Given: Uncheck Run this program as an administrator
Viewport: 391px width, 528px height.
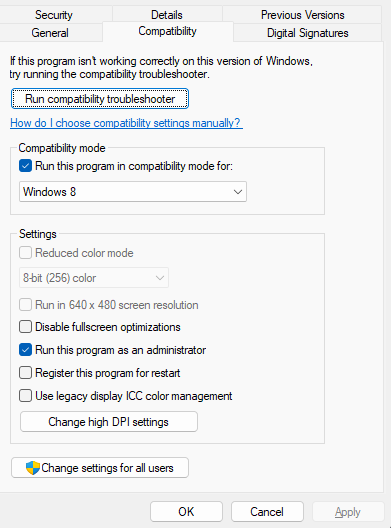Looking at the screenshot, I should click(26, 350).
